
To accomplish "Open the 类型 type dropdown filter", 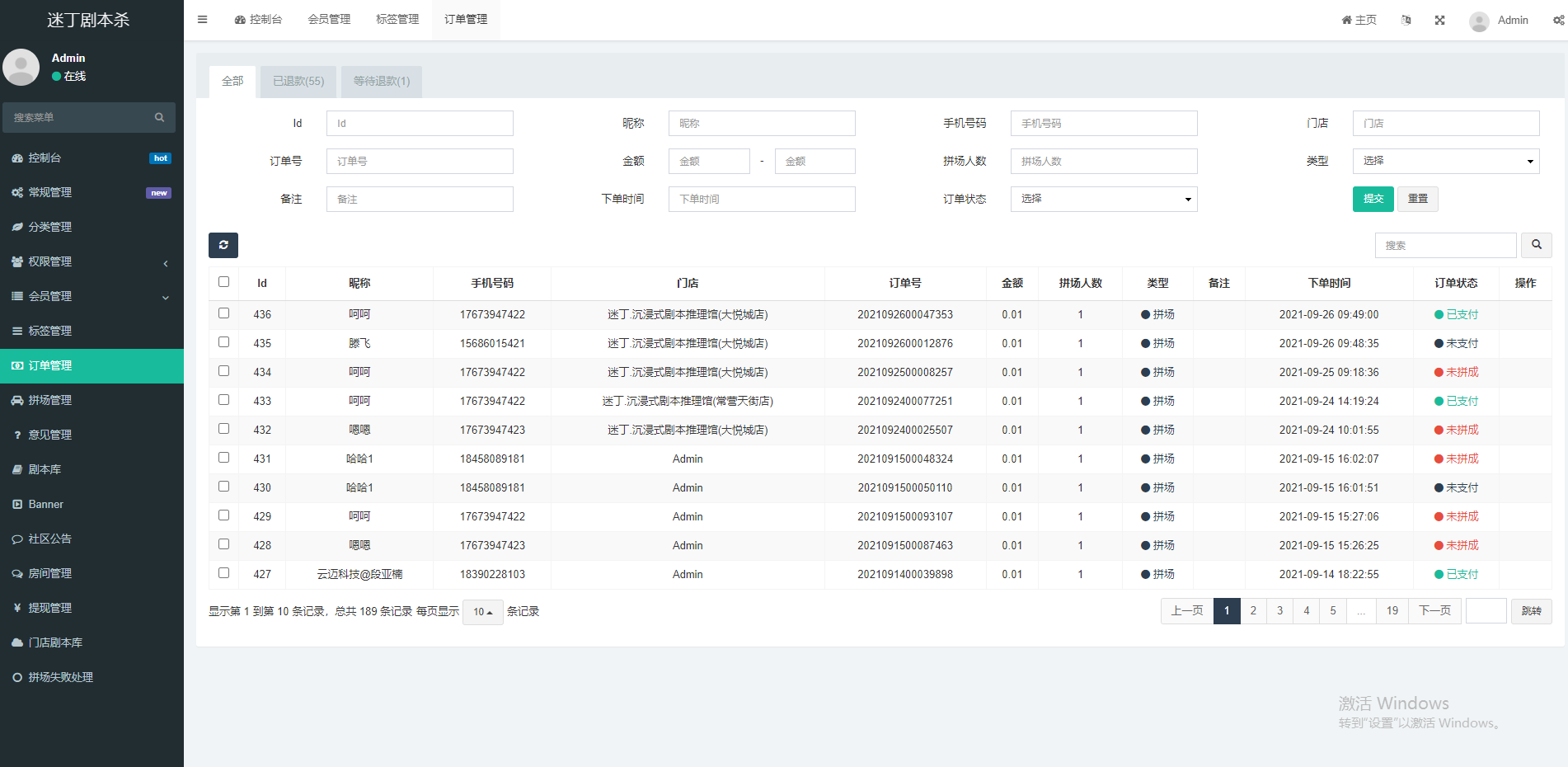I will (1445, 161).
